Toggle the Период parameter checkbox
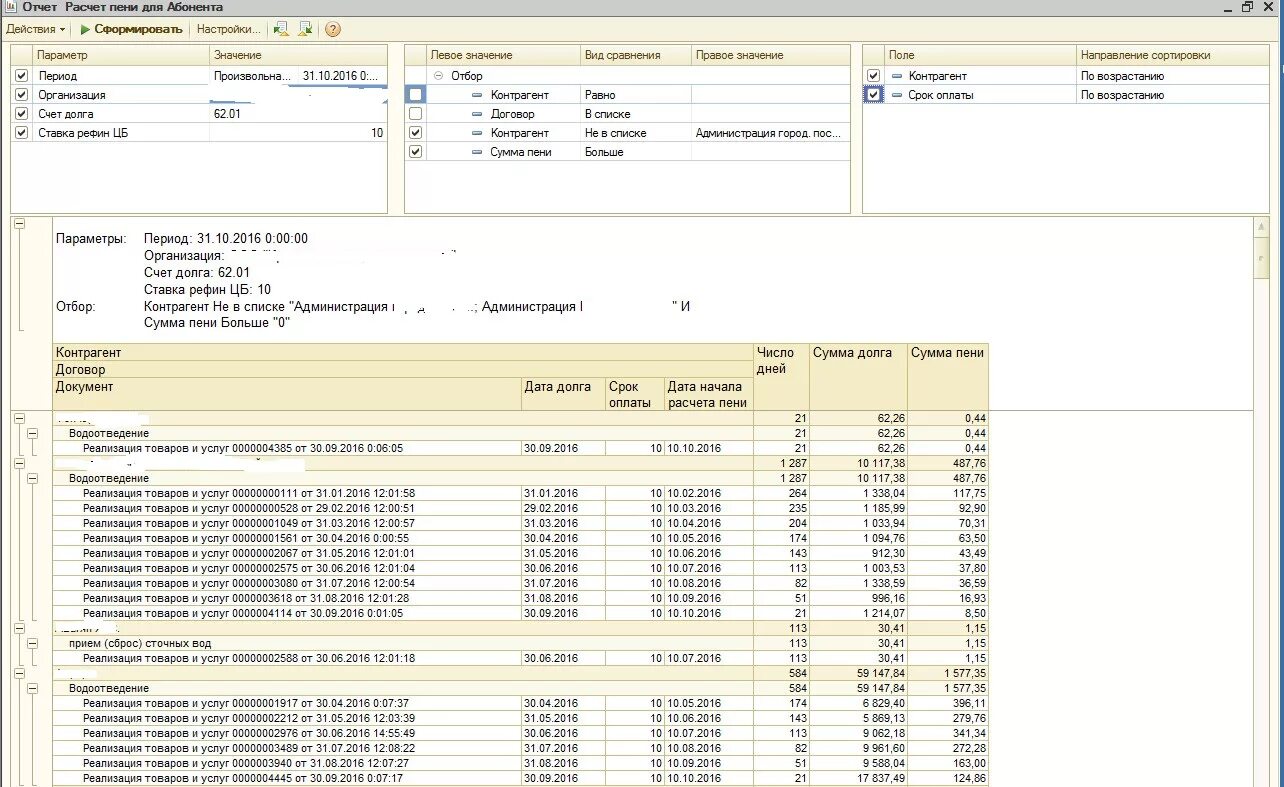Screen dimensions: 1284x787 click(x=22, y=76)
